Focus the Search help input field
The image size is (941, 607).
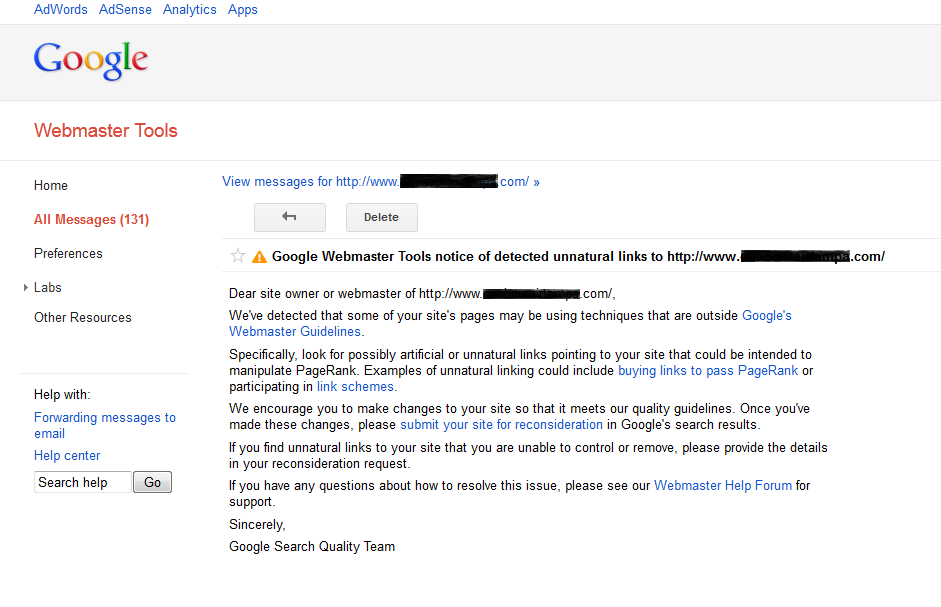83,482
